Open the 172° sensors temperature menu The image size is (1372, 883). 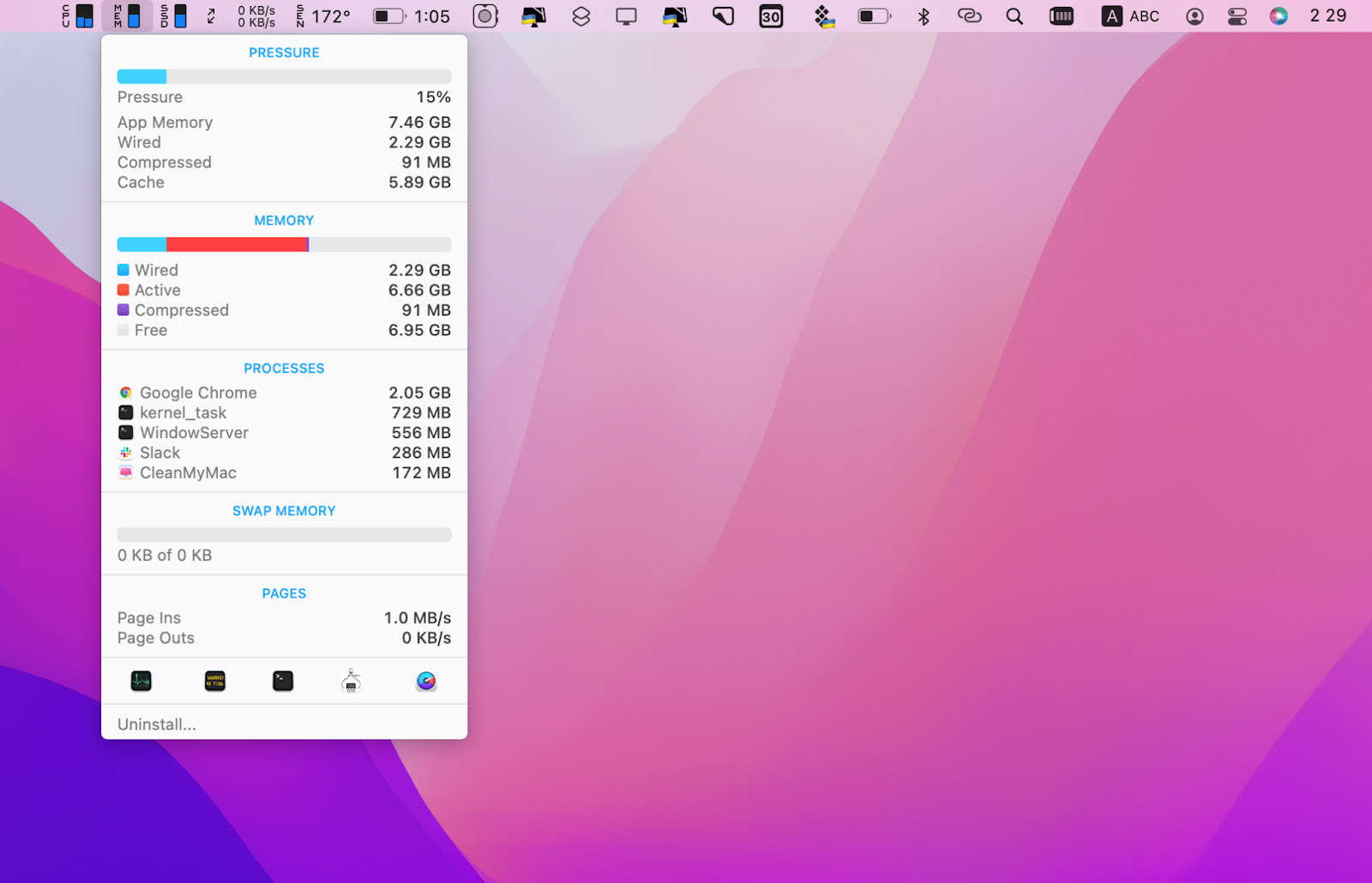[323, 16]
